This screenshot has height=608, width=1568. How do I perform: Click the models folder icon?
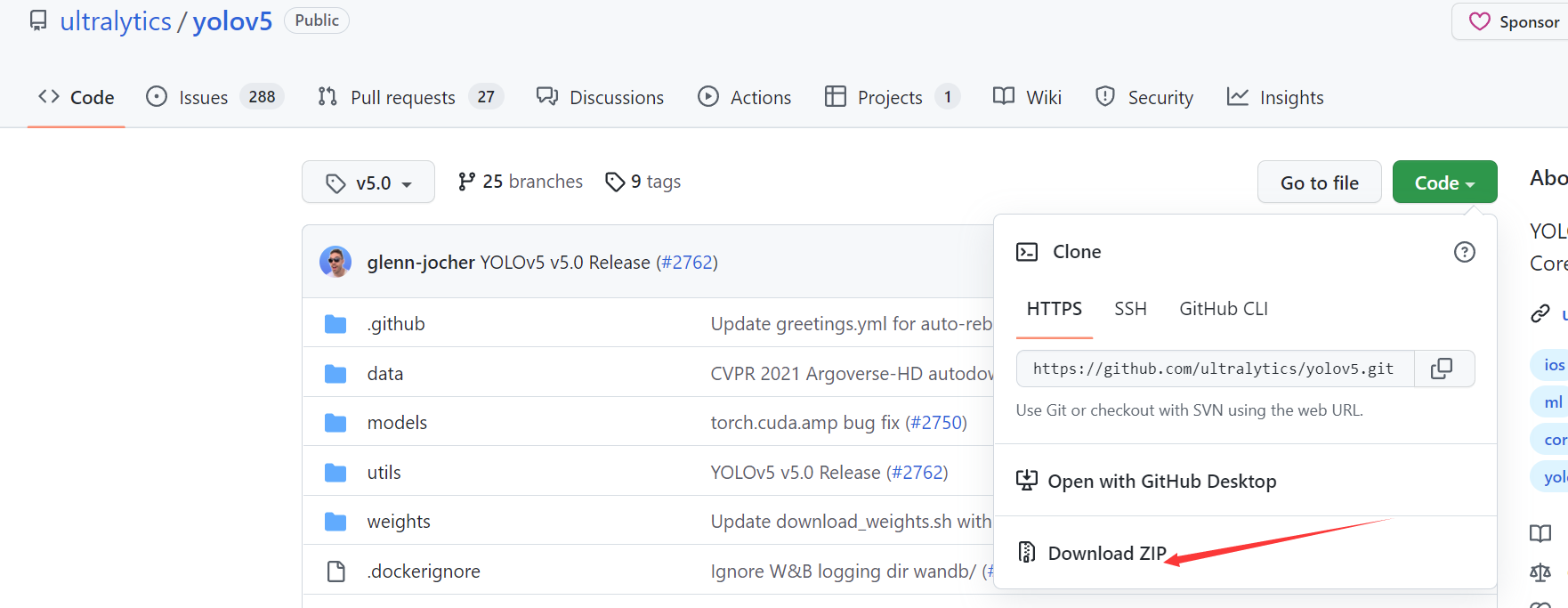[335, 423]
